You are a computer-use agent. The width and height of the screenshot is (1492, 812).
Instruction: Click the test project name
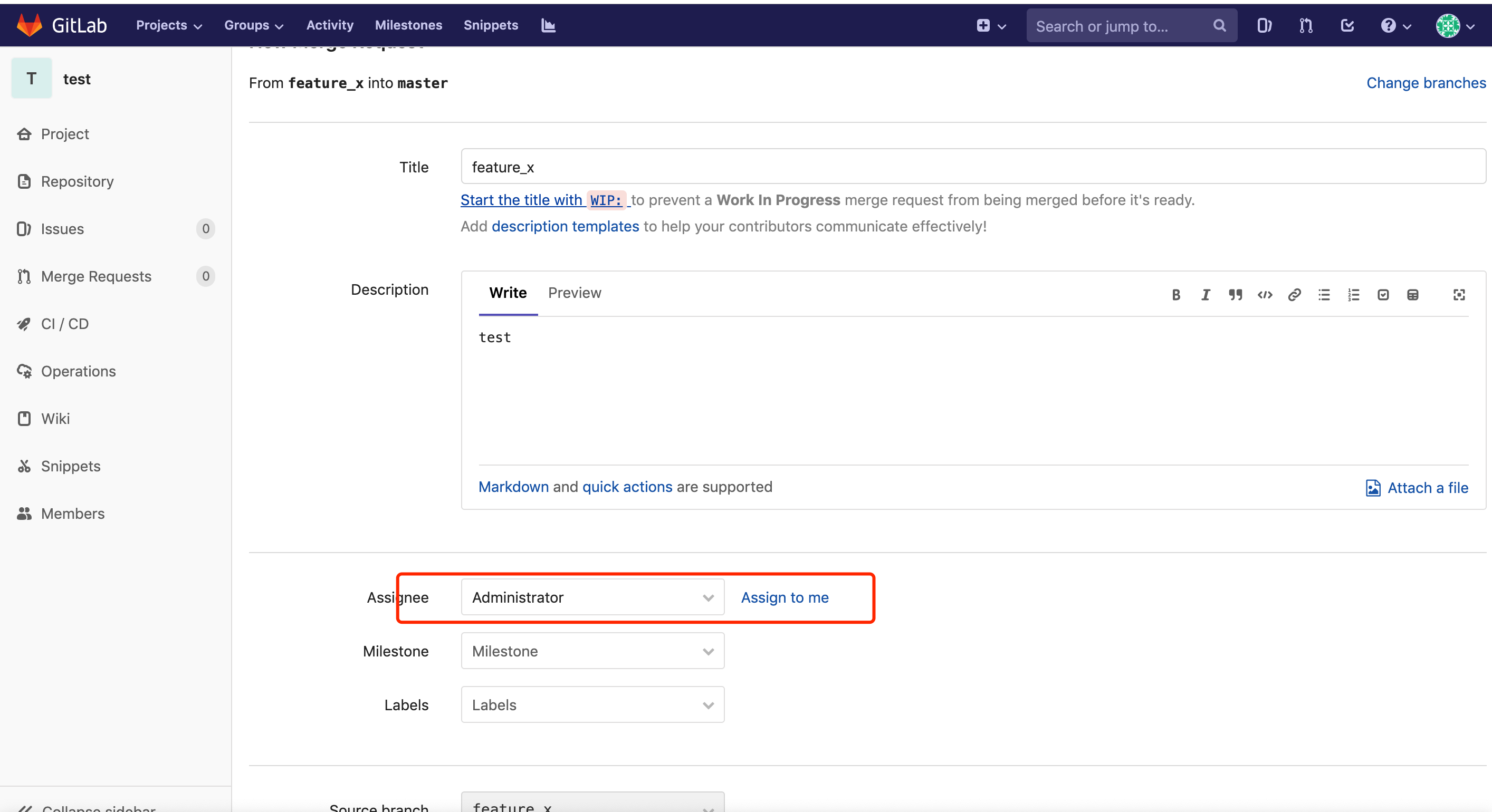[76, 79]
